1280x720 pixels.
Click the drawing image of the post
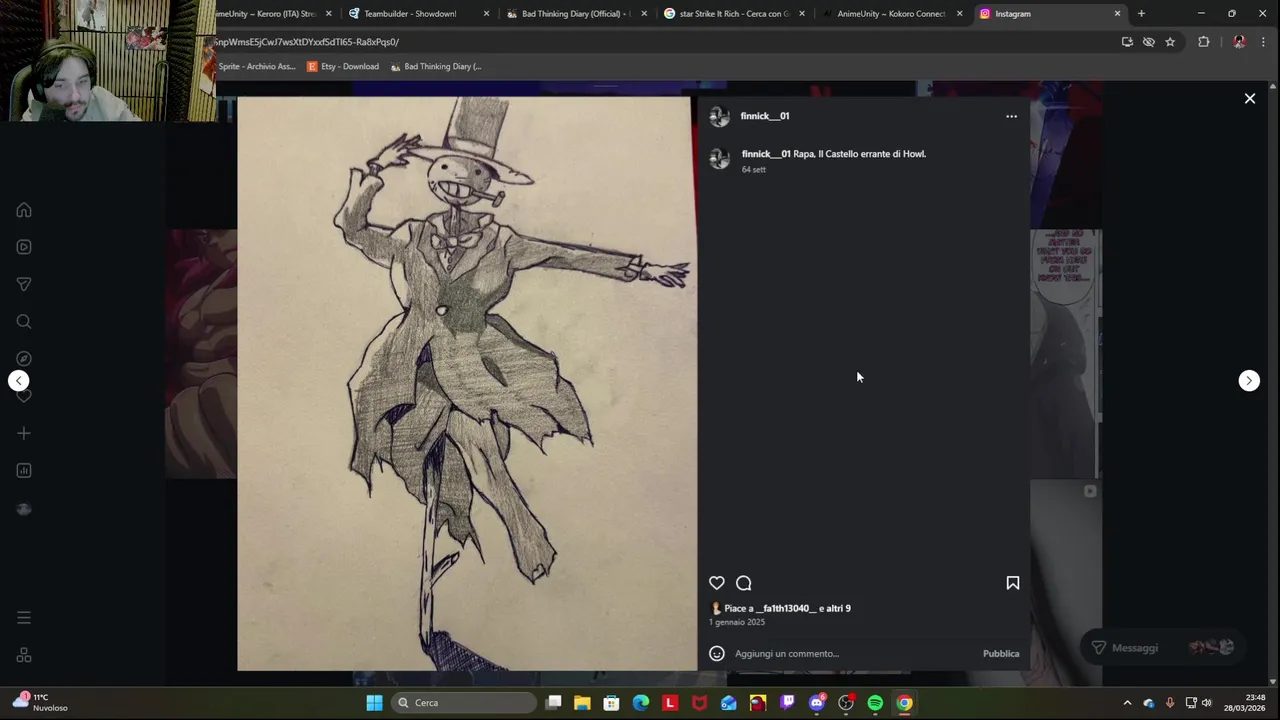coord(467,383)
